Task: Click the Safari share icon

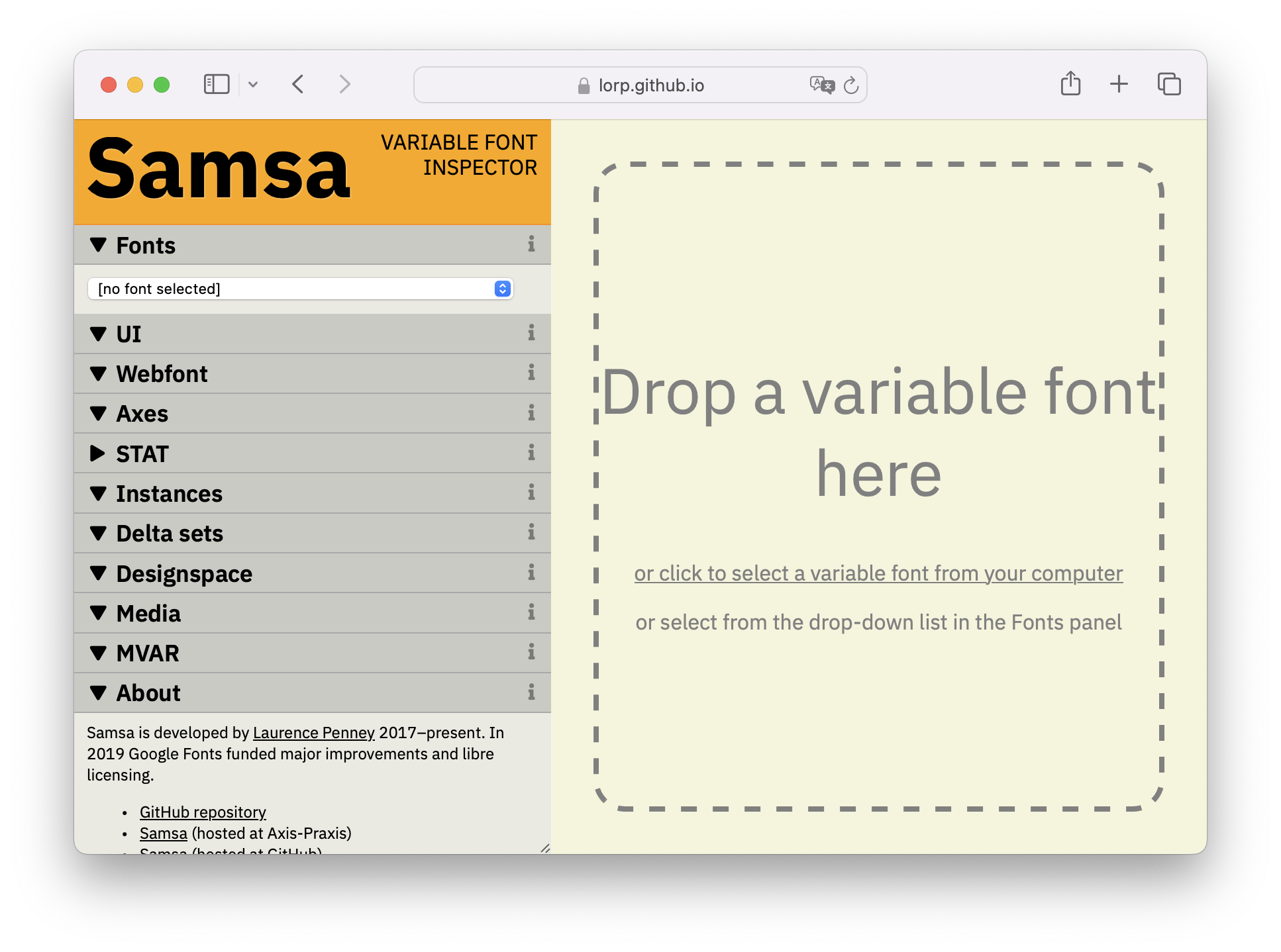Action: click(x=1070, y=84)
